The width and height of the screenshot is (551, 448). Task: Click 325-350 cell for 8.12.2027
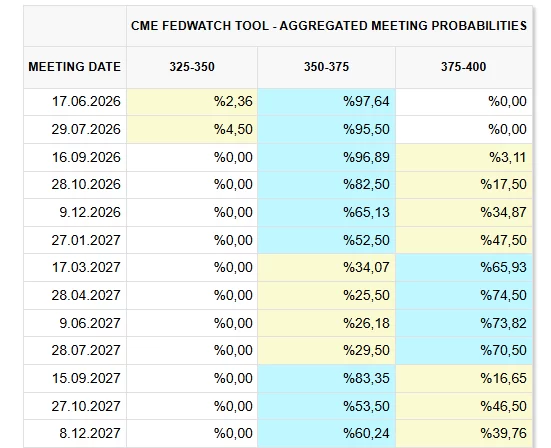pyautogui.click(x=192, y=434)
